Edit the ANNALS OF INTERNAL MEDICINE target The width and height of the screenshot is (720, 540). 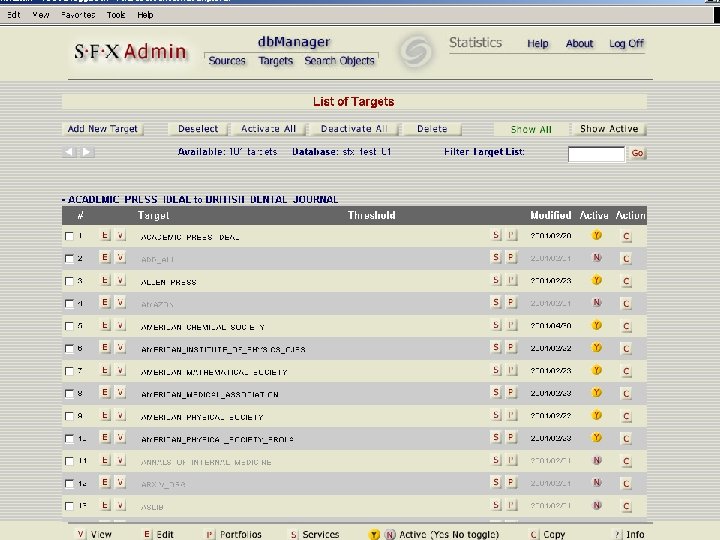tap(105, 461)
